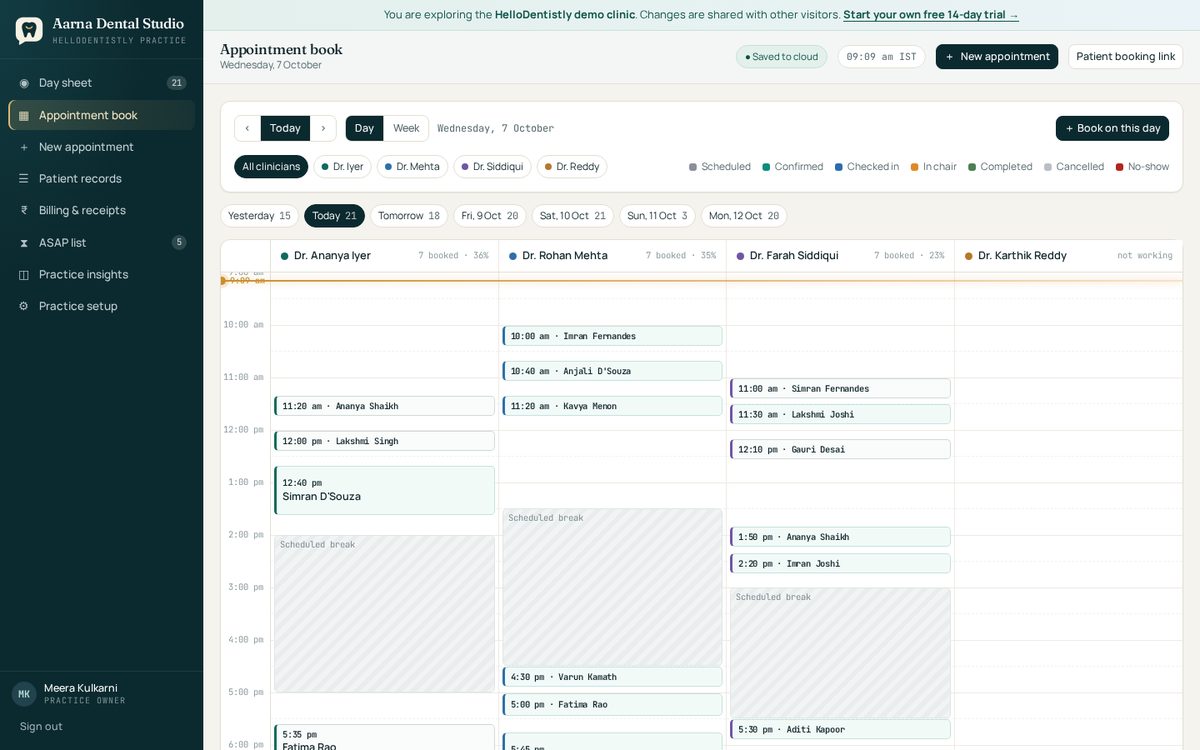
Task: Open Practice insights in sidebar
Action: coord(102,275)
